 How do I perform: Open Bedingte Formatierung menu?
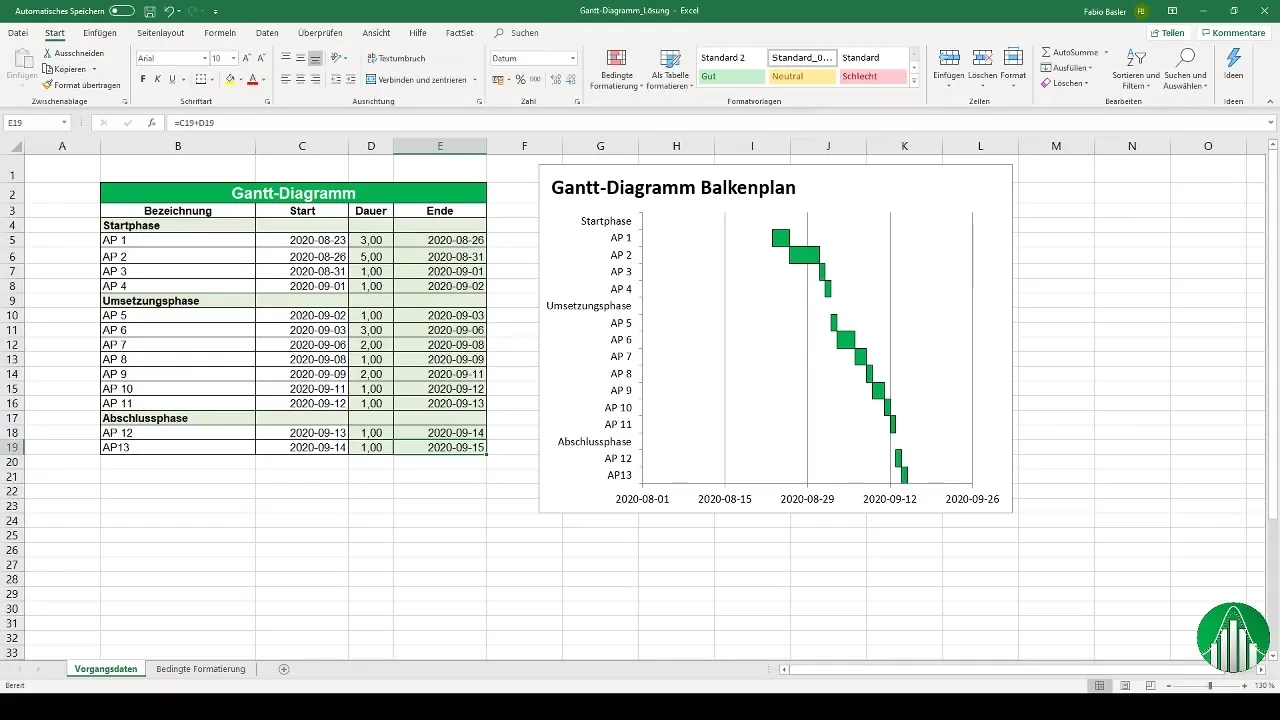[x=616, y=69]
